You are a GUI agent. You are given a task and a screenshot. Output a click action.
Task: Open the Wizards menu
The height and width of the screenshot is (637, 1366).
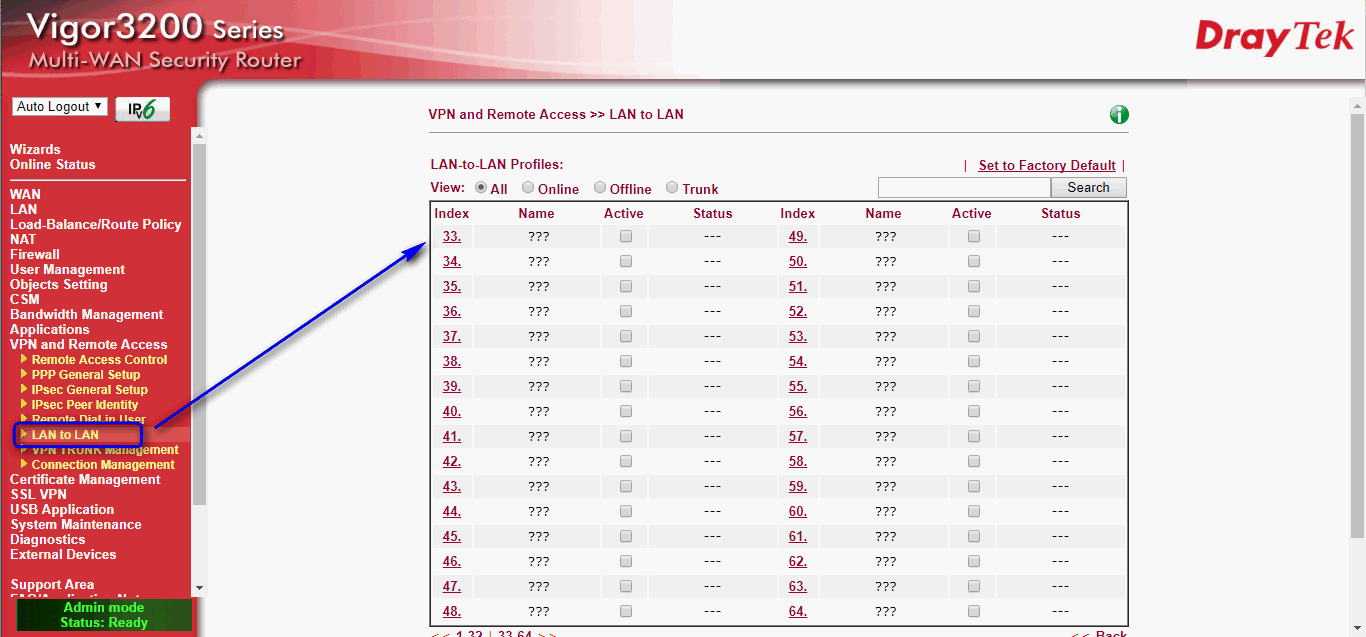point(35,150)
